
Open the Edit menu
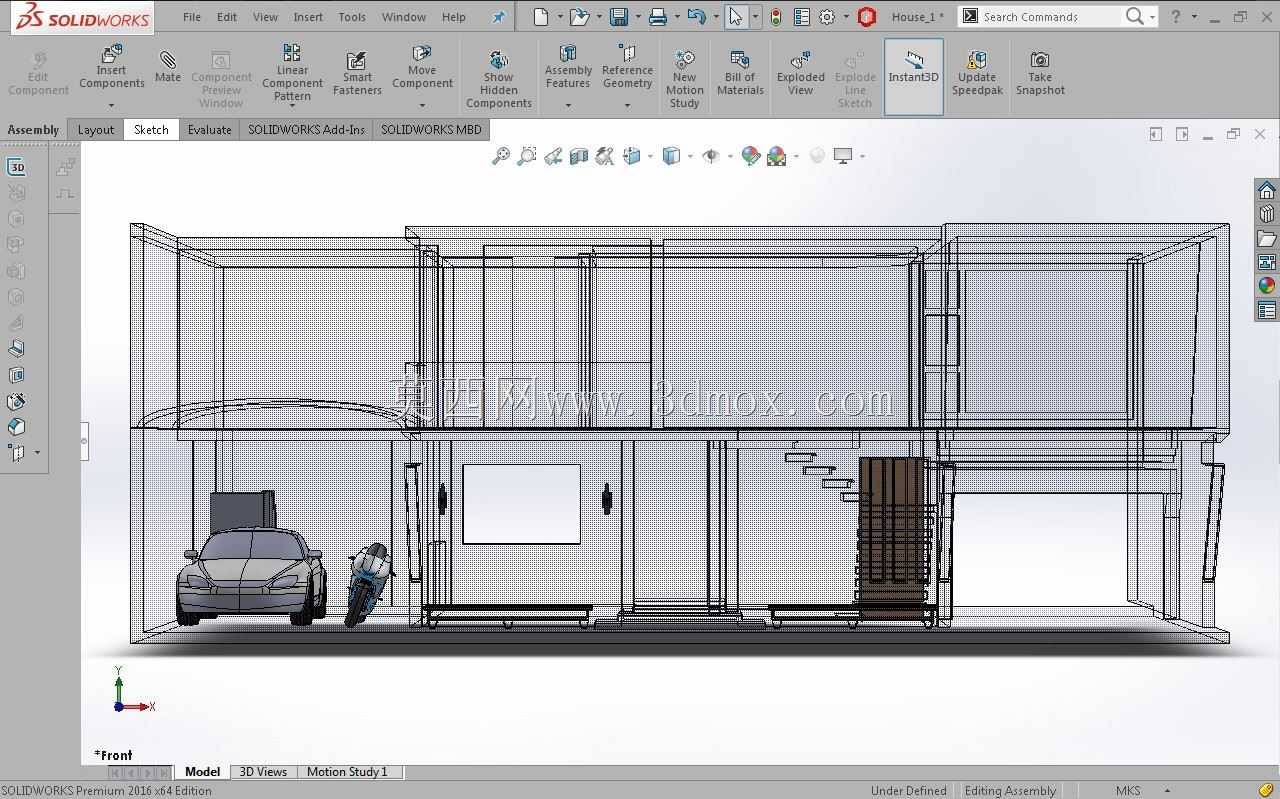point(227,17)
